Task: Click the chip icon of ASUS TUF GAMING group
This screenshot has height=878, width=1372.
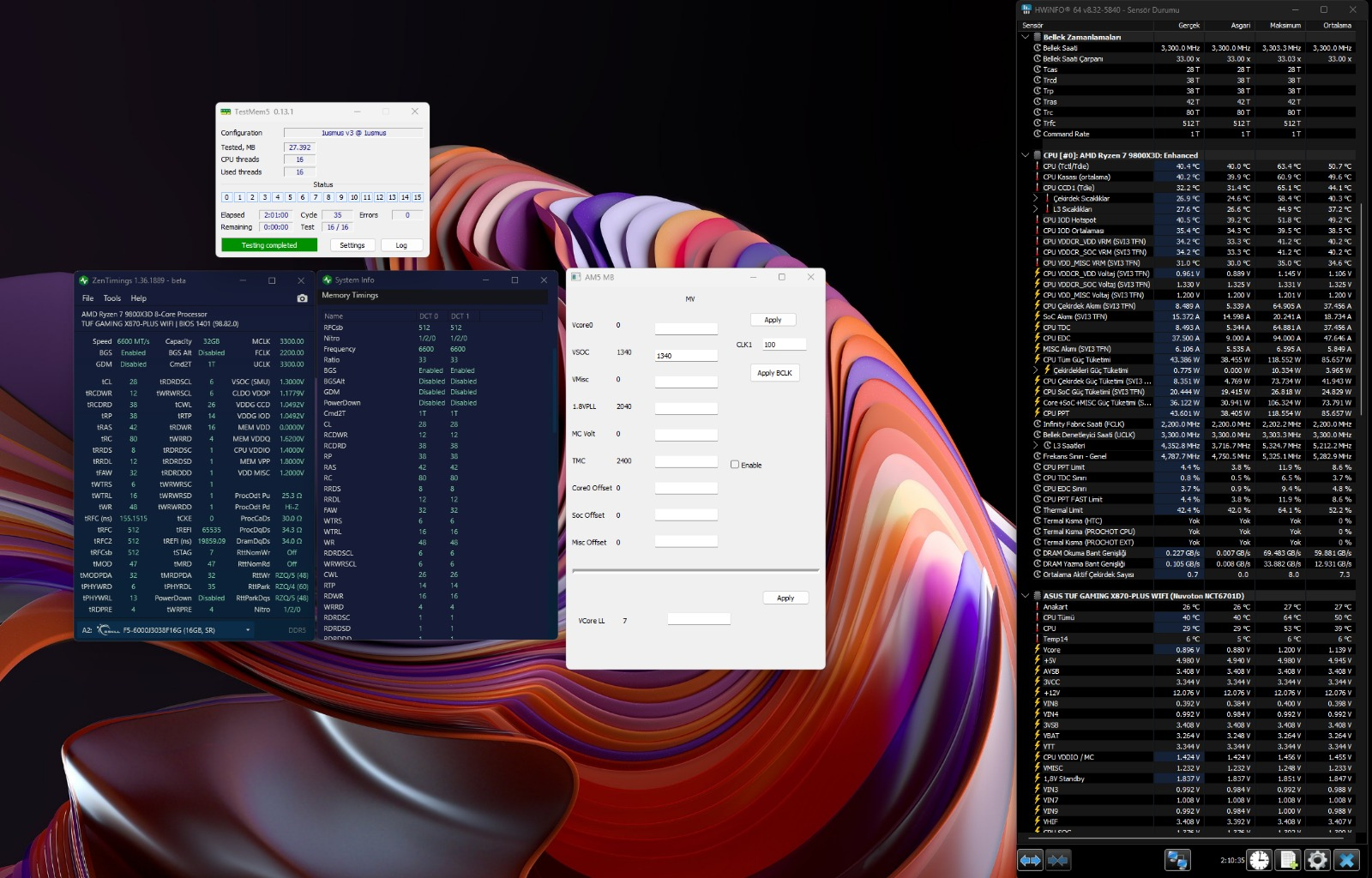Action: (1037, 596)
